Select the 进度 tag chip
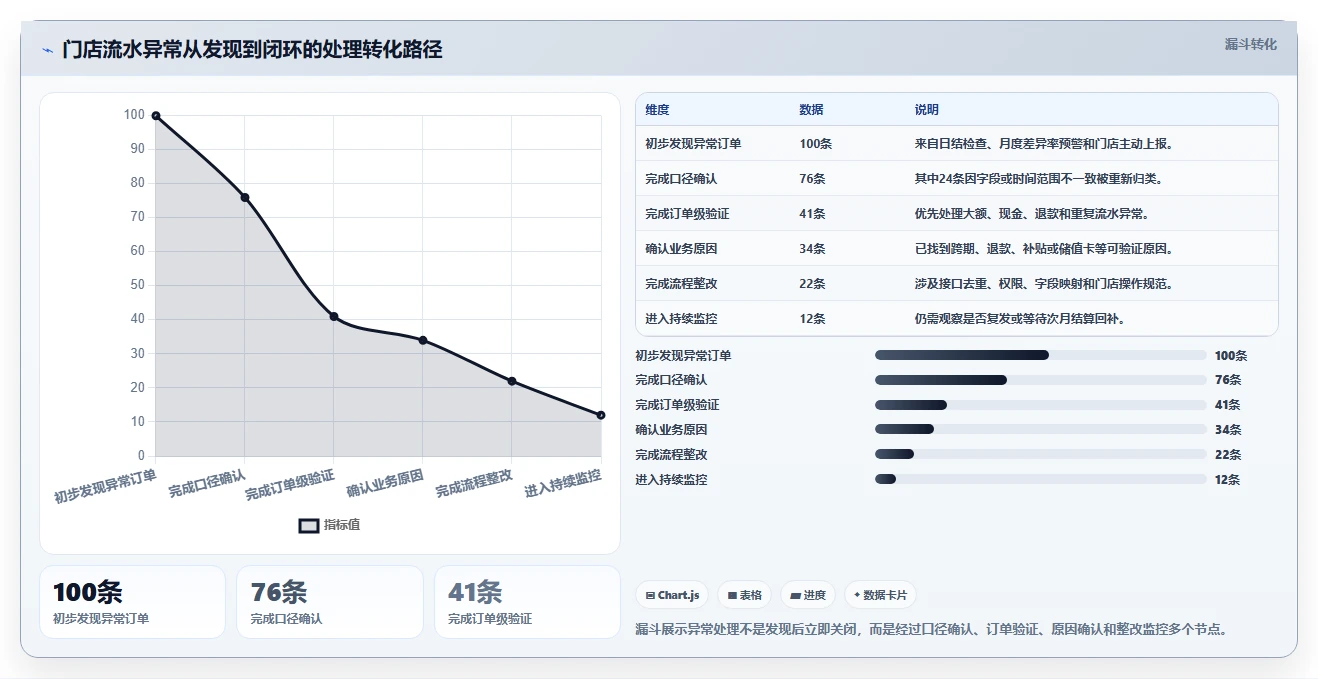 (808, 595)
